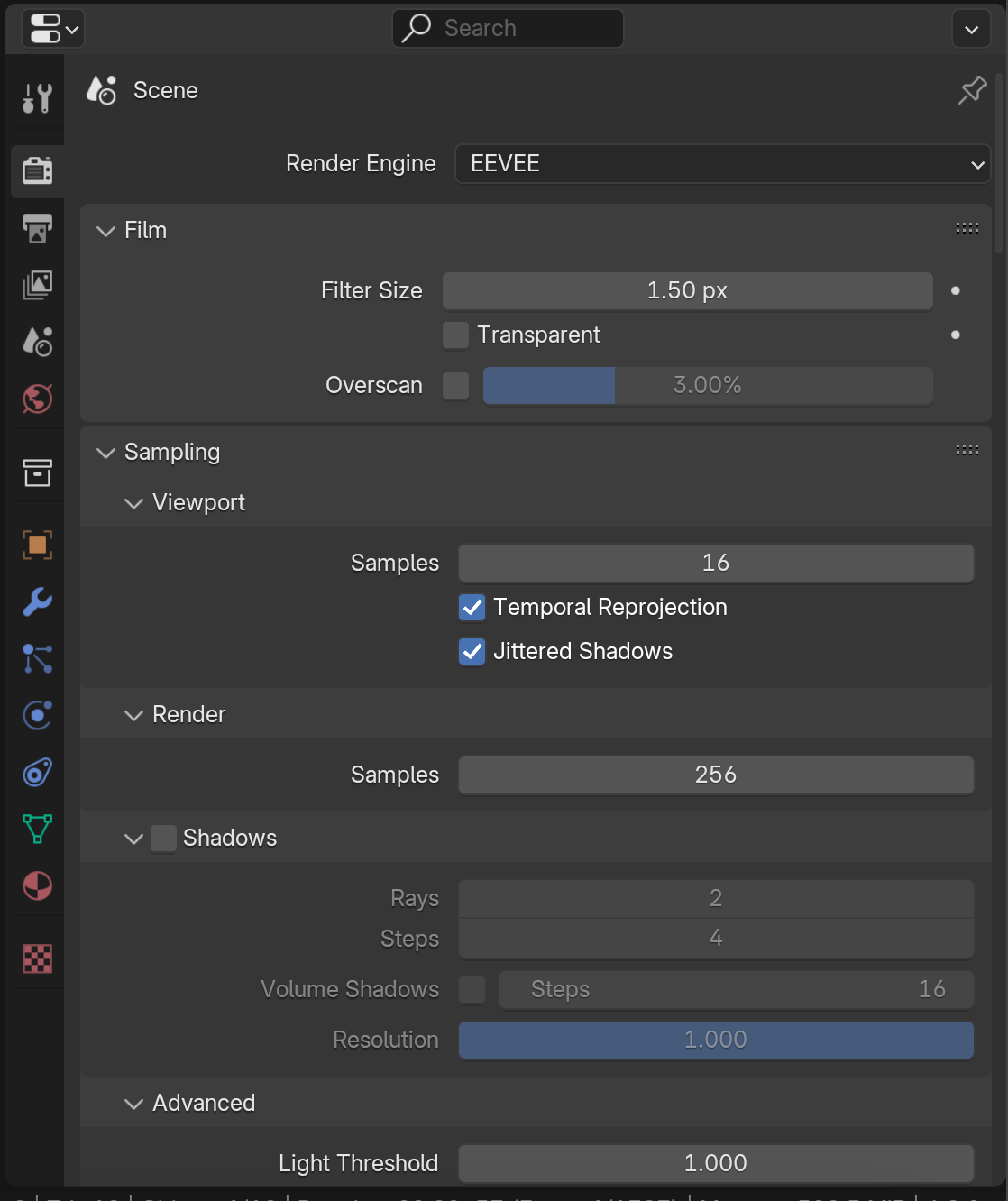1008x1201 pixels.
Task: Open the Render Engine dropdown
Action: point(722,164)
